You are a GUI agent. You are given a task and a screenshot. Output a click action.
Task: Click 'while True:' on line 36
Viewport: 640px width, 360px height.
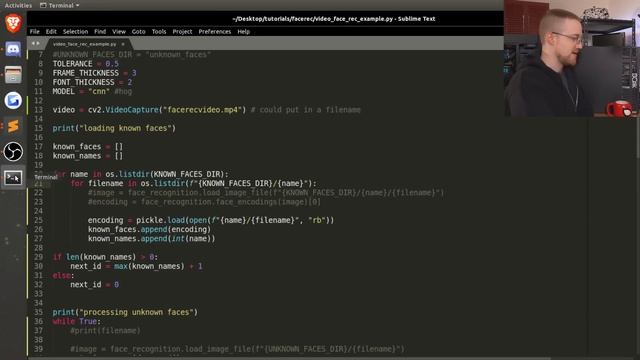pyautogui.click(x=77, y=321)
